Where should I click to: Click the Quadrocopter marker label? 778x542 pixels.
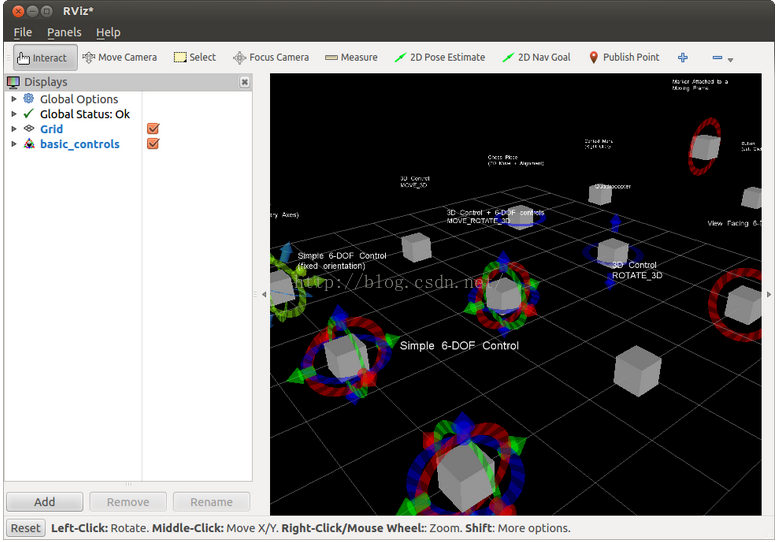[x=612, y=187]
